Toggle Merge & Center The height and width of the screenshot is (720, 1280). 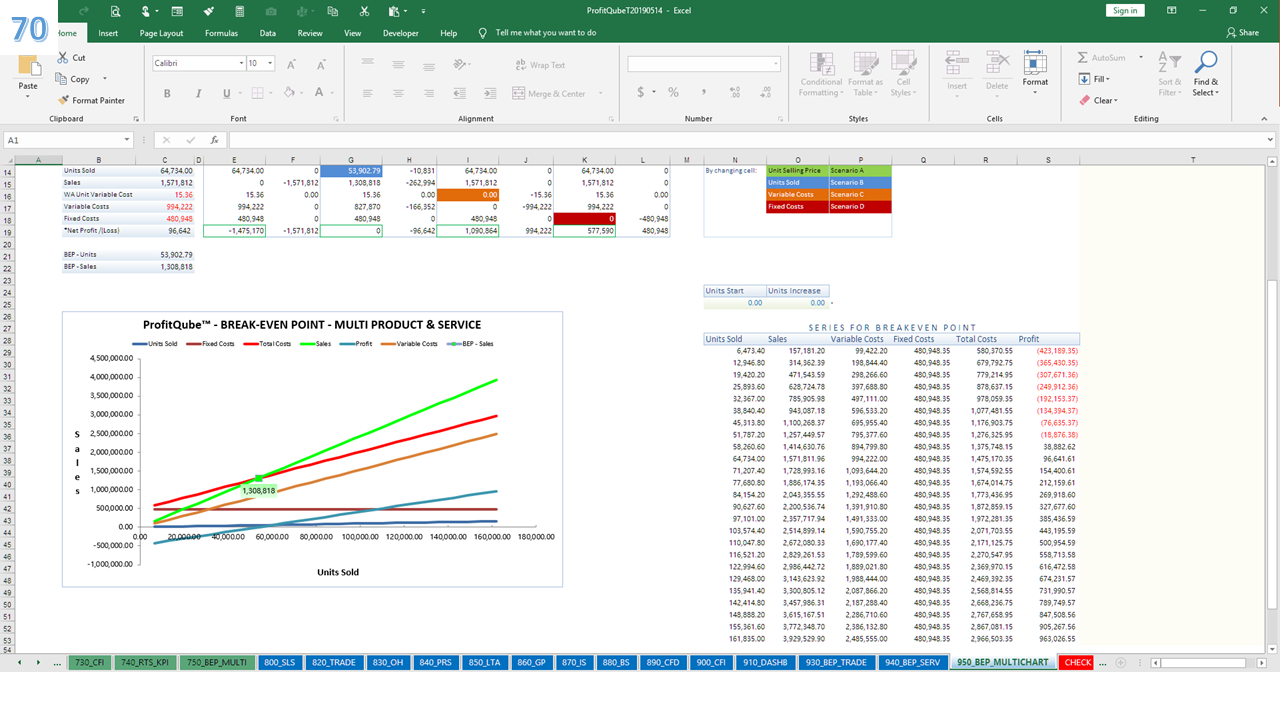(551, 94)
